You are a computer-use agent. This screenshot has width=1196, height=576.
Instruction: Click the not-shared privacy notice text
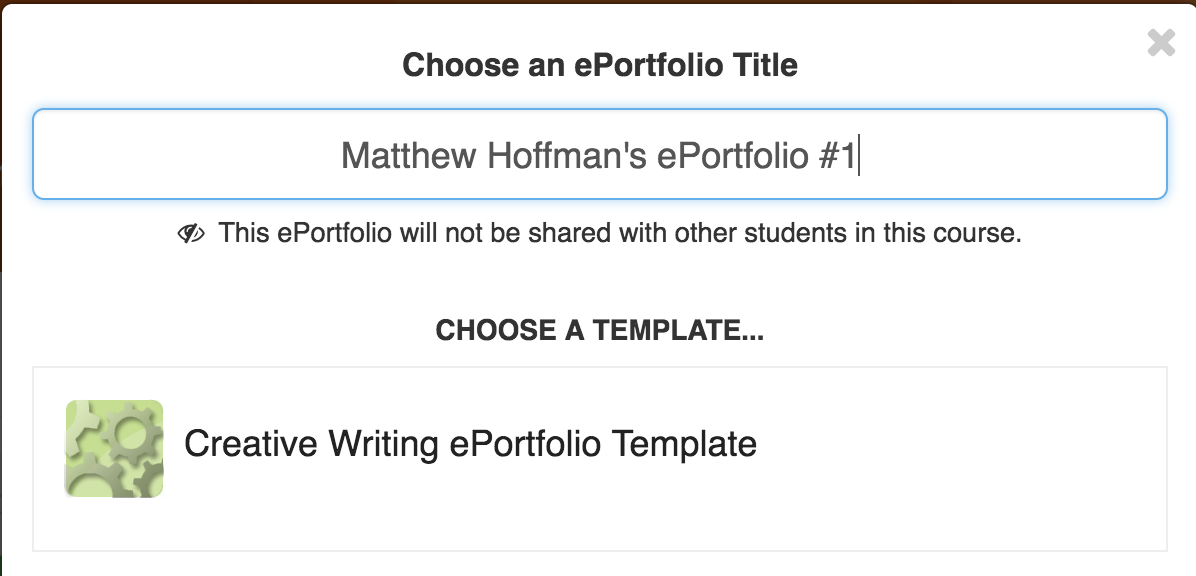coord(620,234)
